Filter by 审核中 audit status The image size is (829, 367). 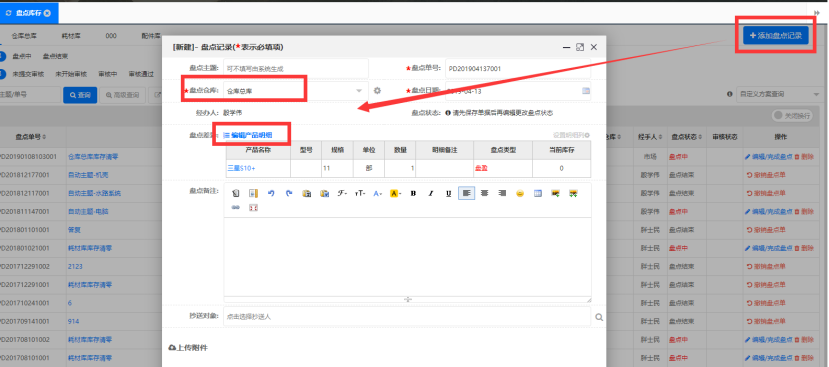(x=108, y=75)
